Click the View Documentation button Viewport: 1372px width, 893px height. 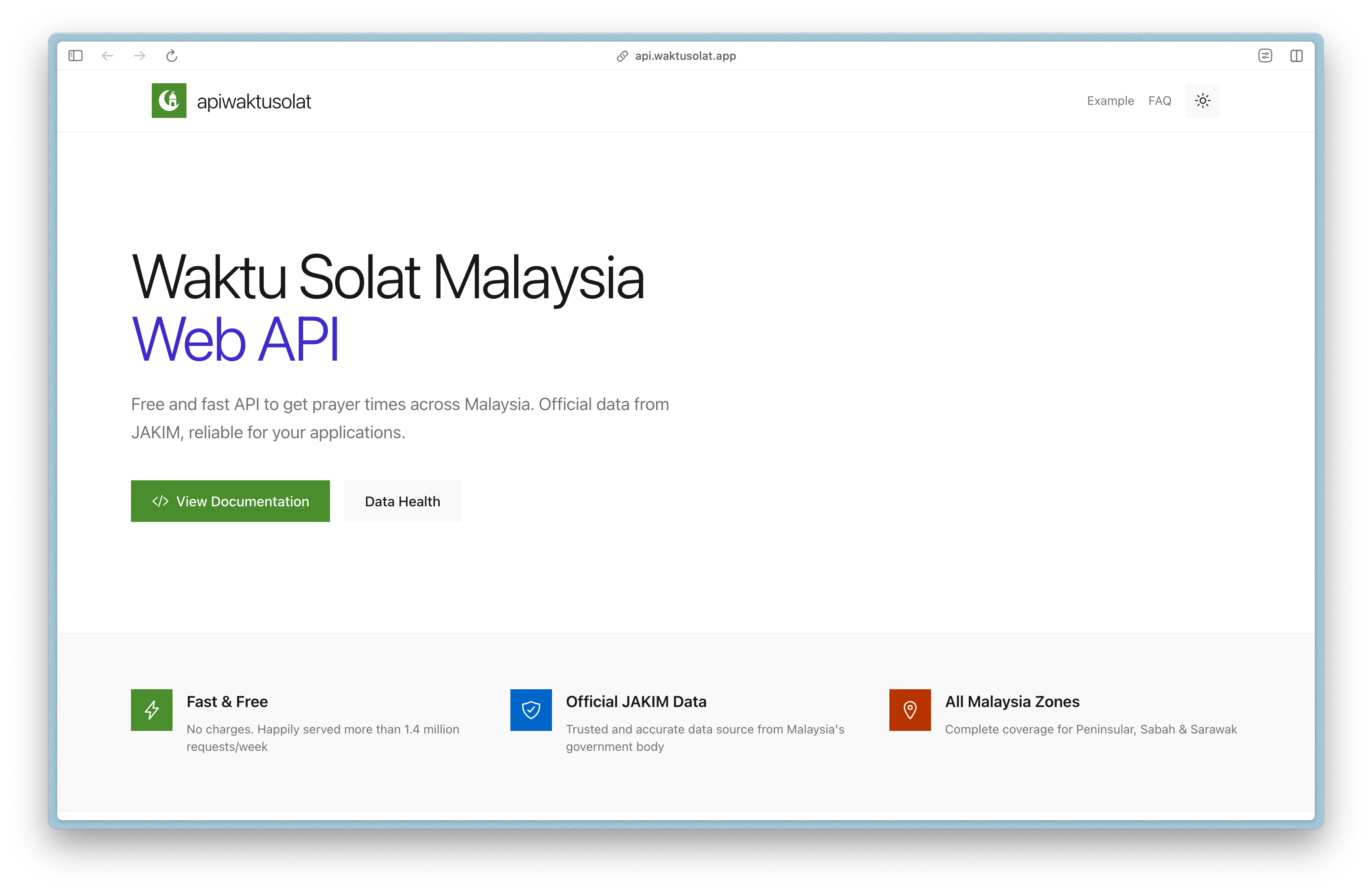click(x=231, y=501)
